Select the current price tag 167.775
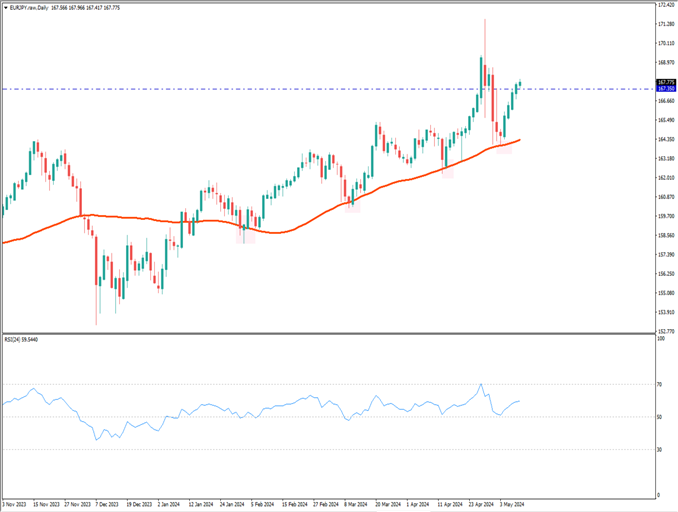678x512 pixels. tap(664, 82)
